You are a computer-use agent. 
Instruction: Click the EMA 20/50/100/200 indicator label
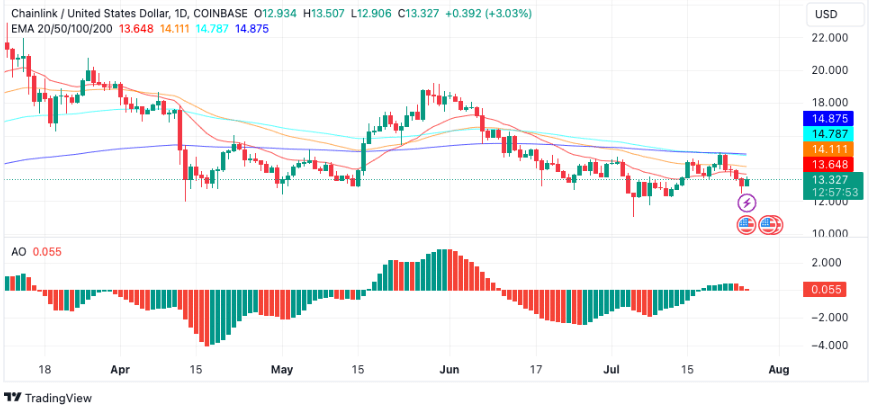point(63,28)
